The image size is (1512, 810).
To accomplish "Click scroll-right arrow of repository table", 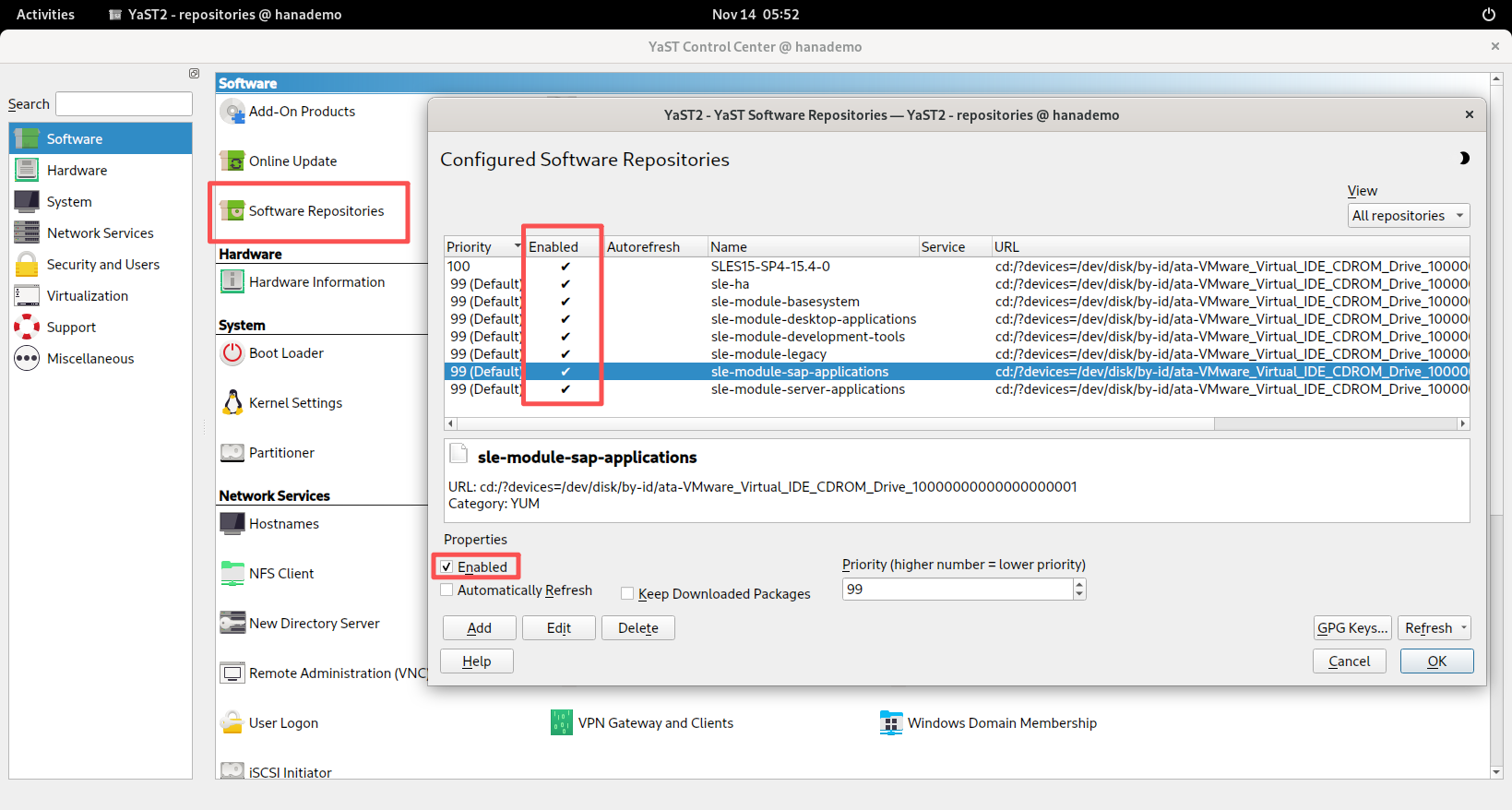I will point(1463,424).
